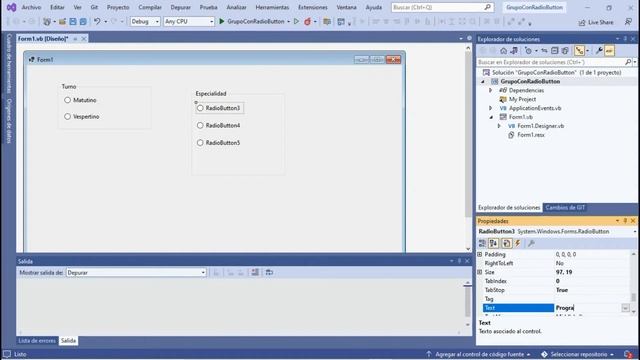
Task: Collapse the Form1.vb node
Action: coord(491,117)
